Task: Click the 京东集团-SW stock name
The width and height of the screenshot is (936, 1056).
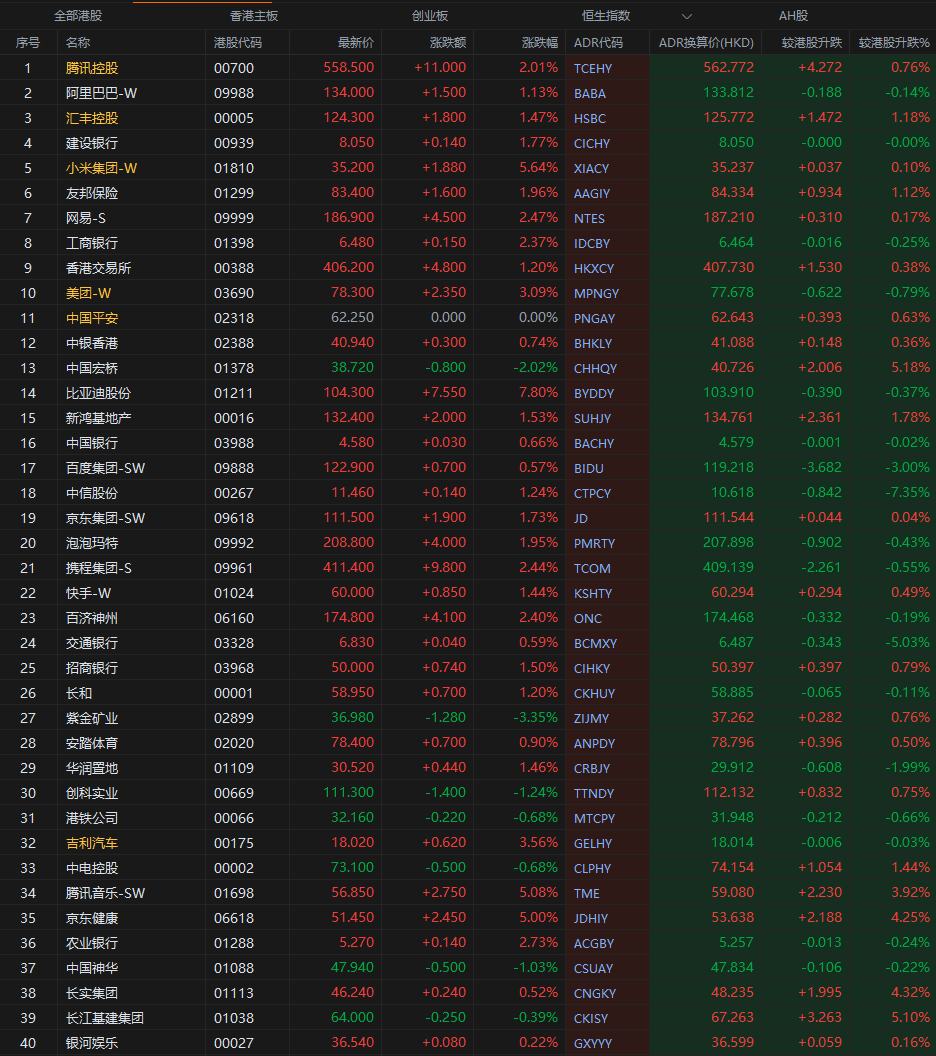Action: click(105, 518)
